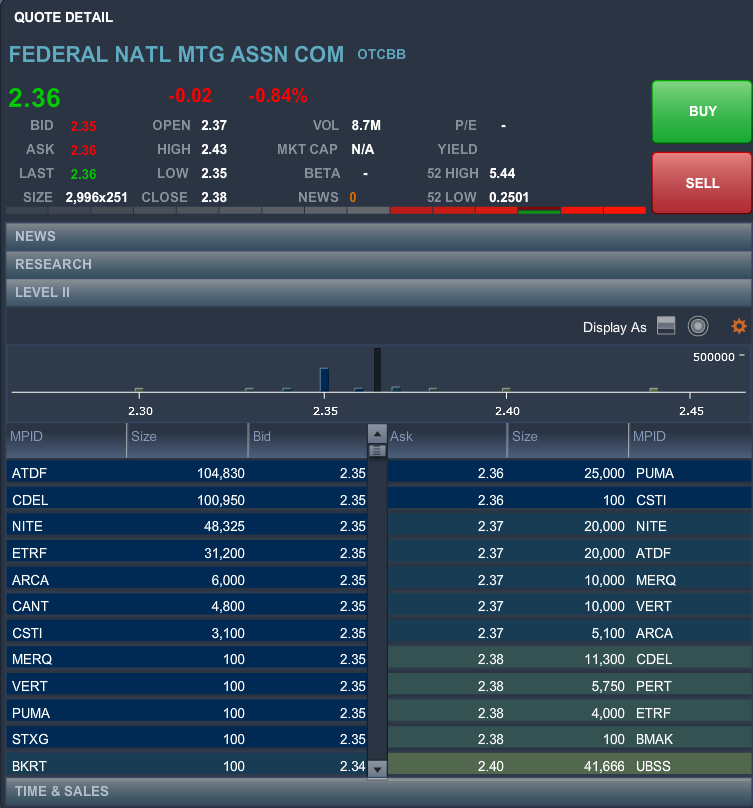Switch Level II display to circular view icon

tap(698, 326)
